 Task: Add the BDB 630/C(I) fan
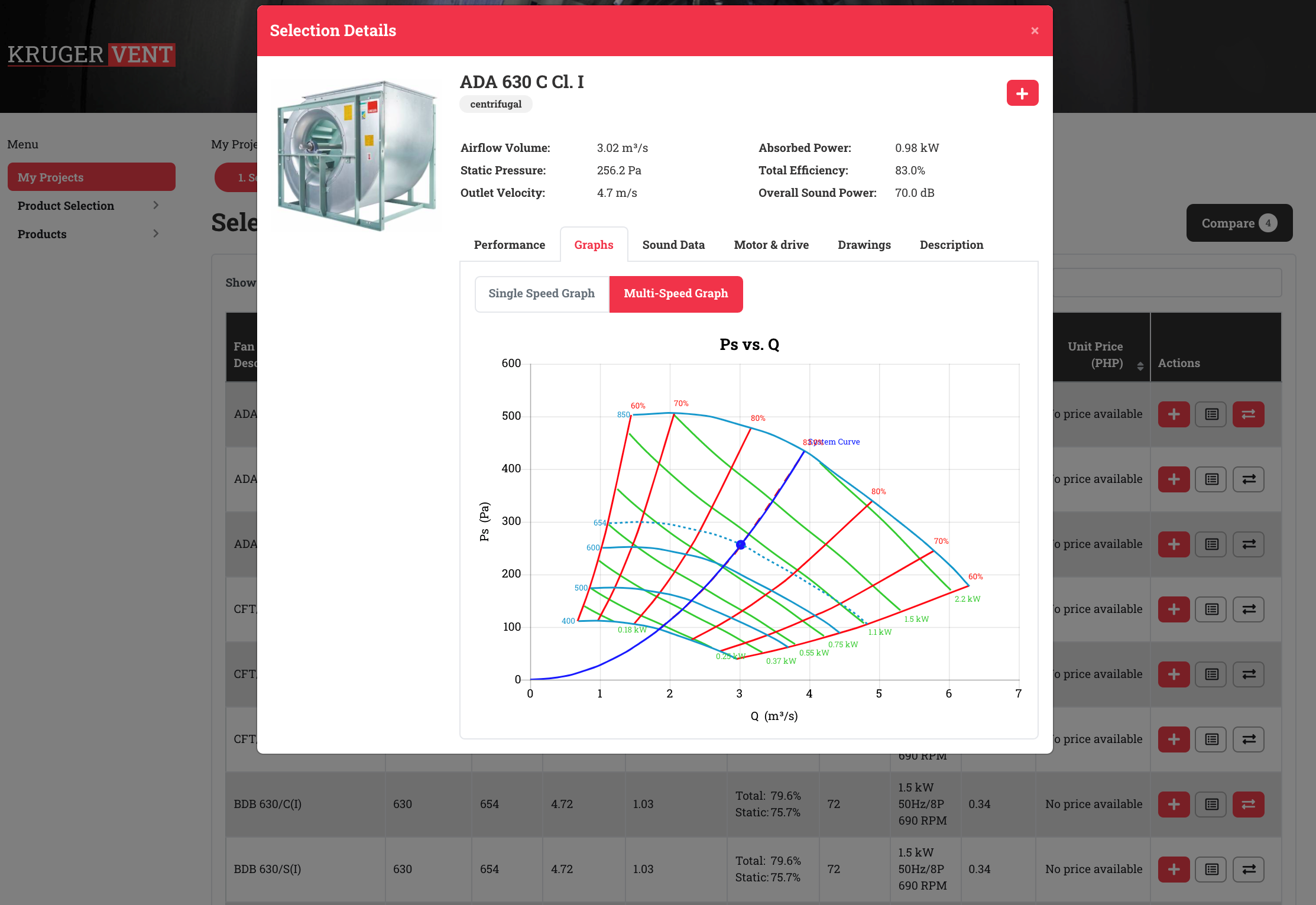[x=1174, y=805]
